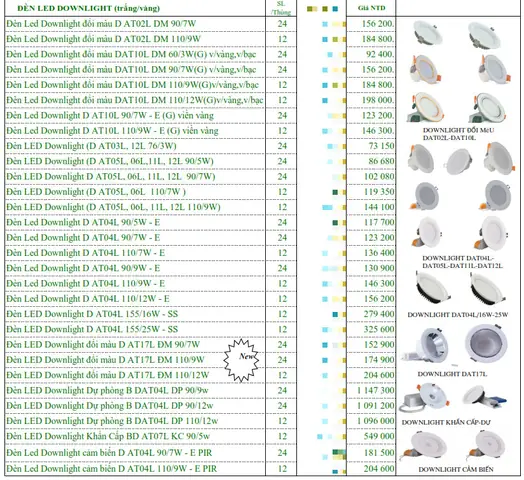Select row 'D AT04L 110/12W - E'
524x480 pixels.
pos(88,299)
